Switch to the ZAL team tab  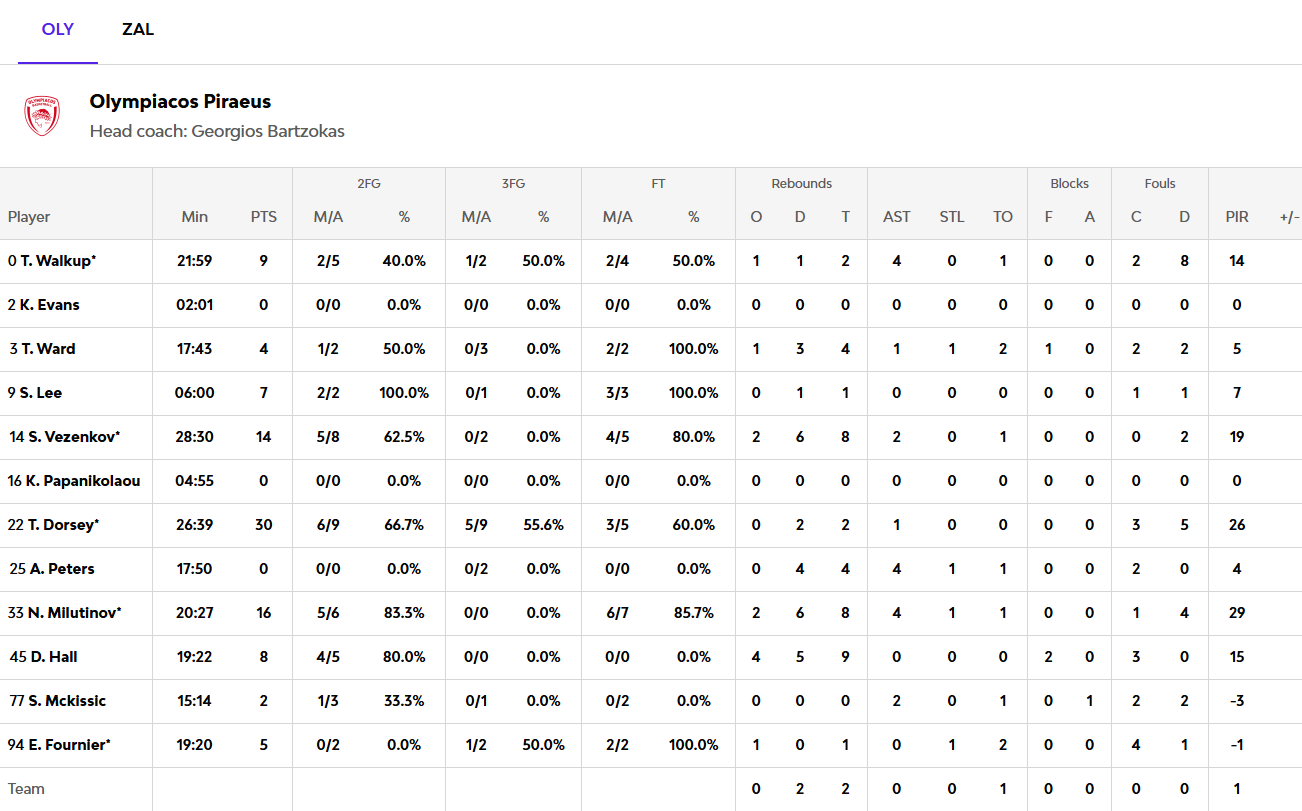(x=138, y=30)
